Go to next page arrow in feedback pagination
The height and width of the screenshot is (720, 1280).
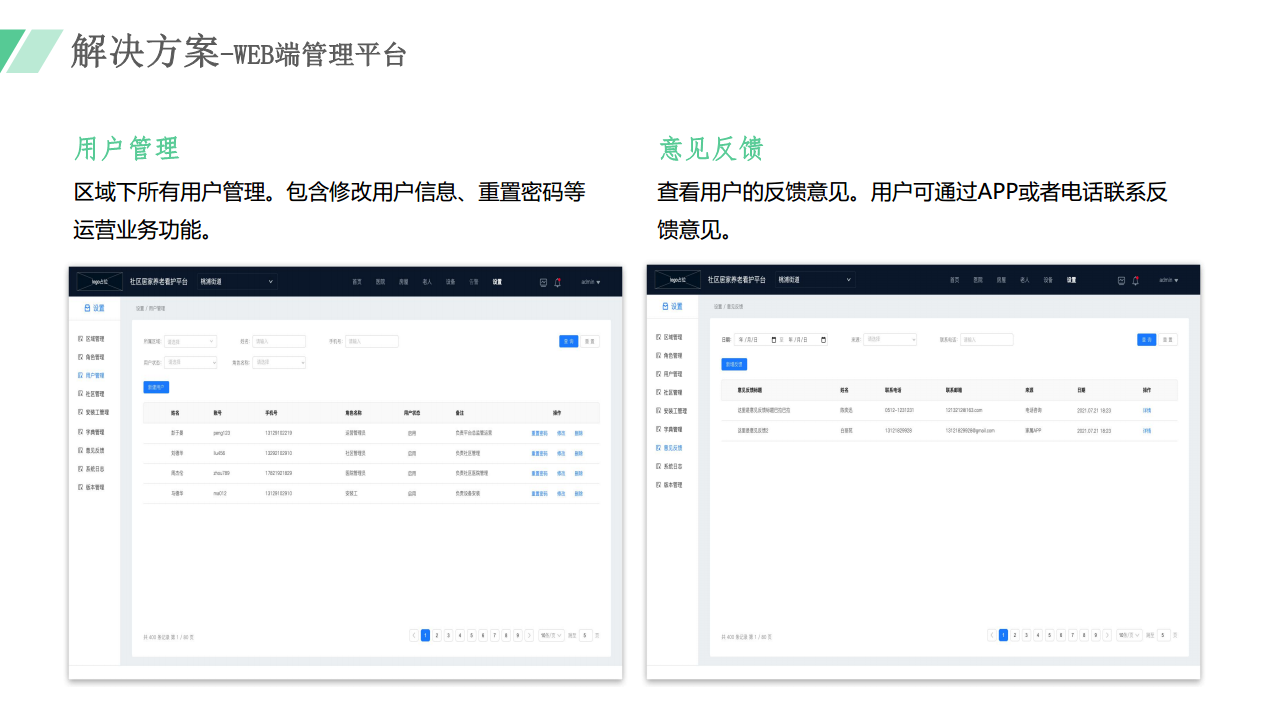click(x=1107, y=635)
